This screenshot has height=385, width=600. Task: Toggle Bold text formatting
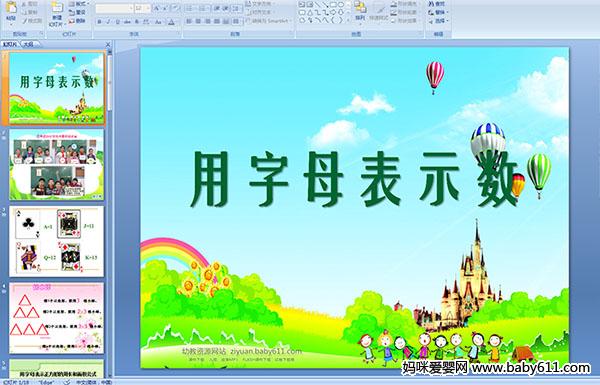point(100,22)
